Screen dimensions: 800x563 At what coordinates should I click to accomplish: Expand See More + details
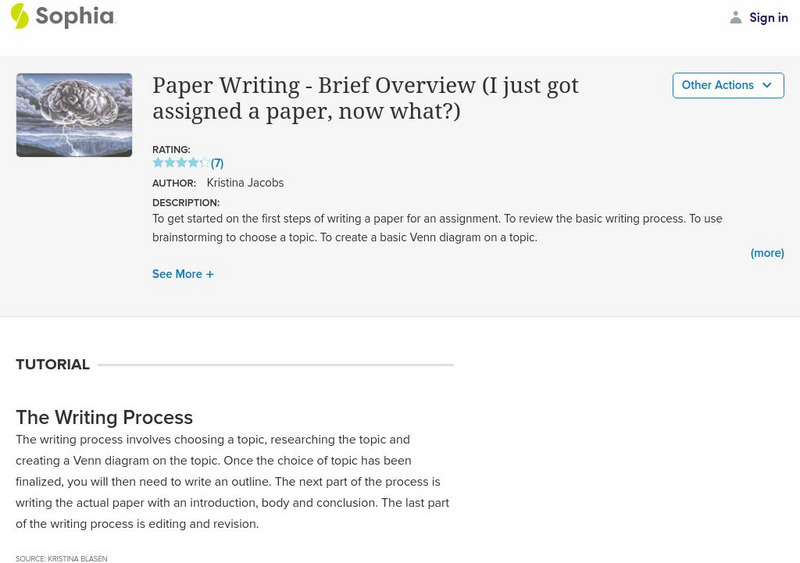click(x=183, y=274)
